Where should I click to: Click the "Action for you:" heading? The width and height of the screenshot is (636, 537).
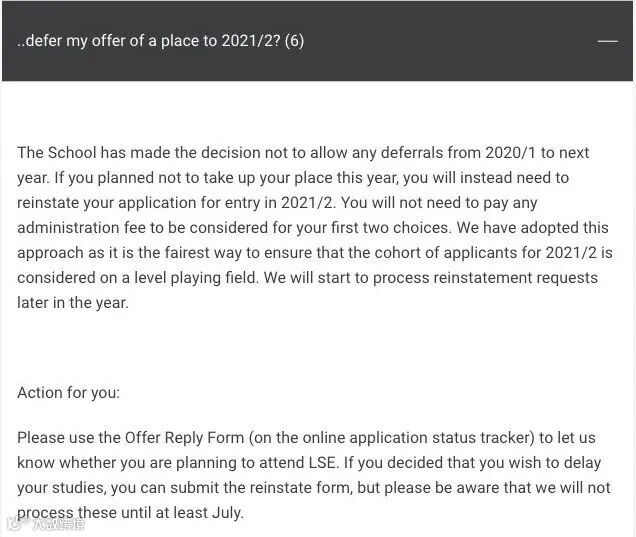click(x=69, y=393)
